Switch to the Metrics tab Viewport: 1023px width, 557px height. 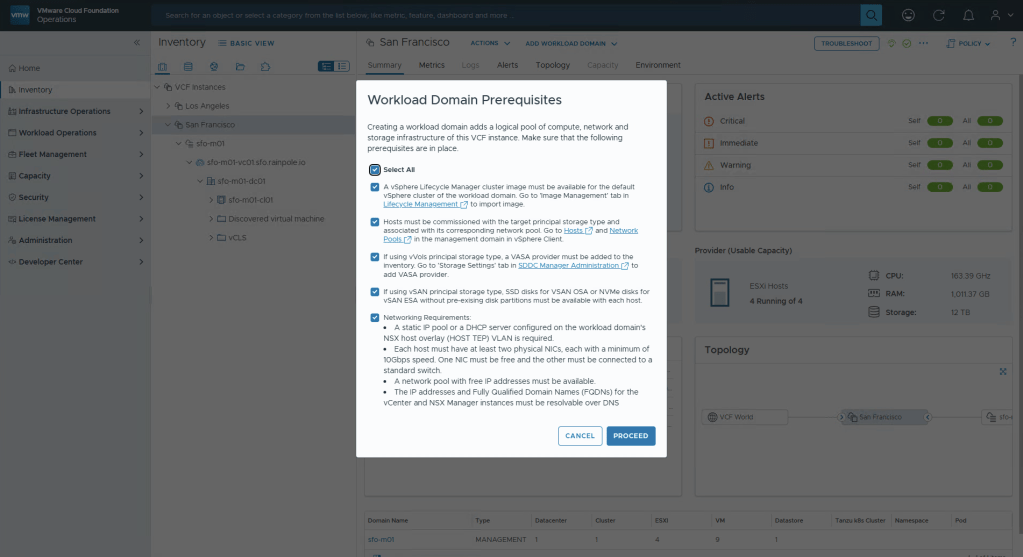tap(431, 65)
